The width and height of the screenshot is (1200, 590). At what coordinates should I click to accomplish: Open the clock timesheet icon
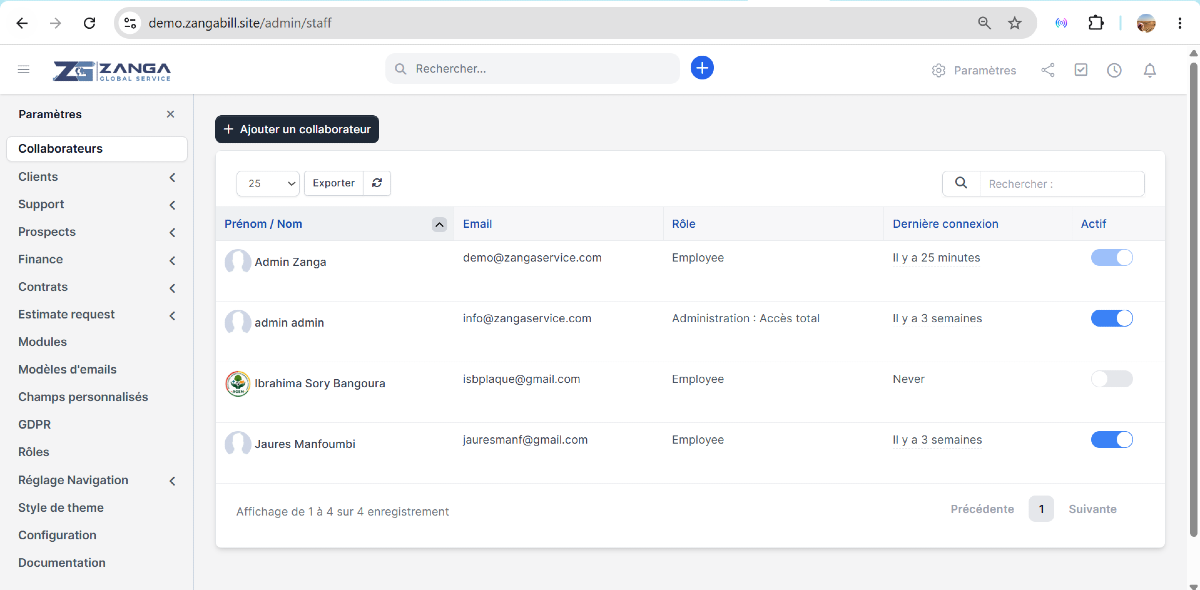pos(1114,70)
